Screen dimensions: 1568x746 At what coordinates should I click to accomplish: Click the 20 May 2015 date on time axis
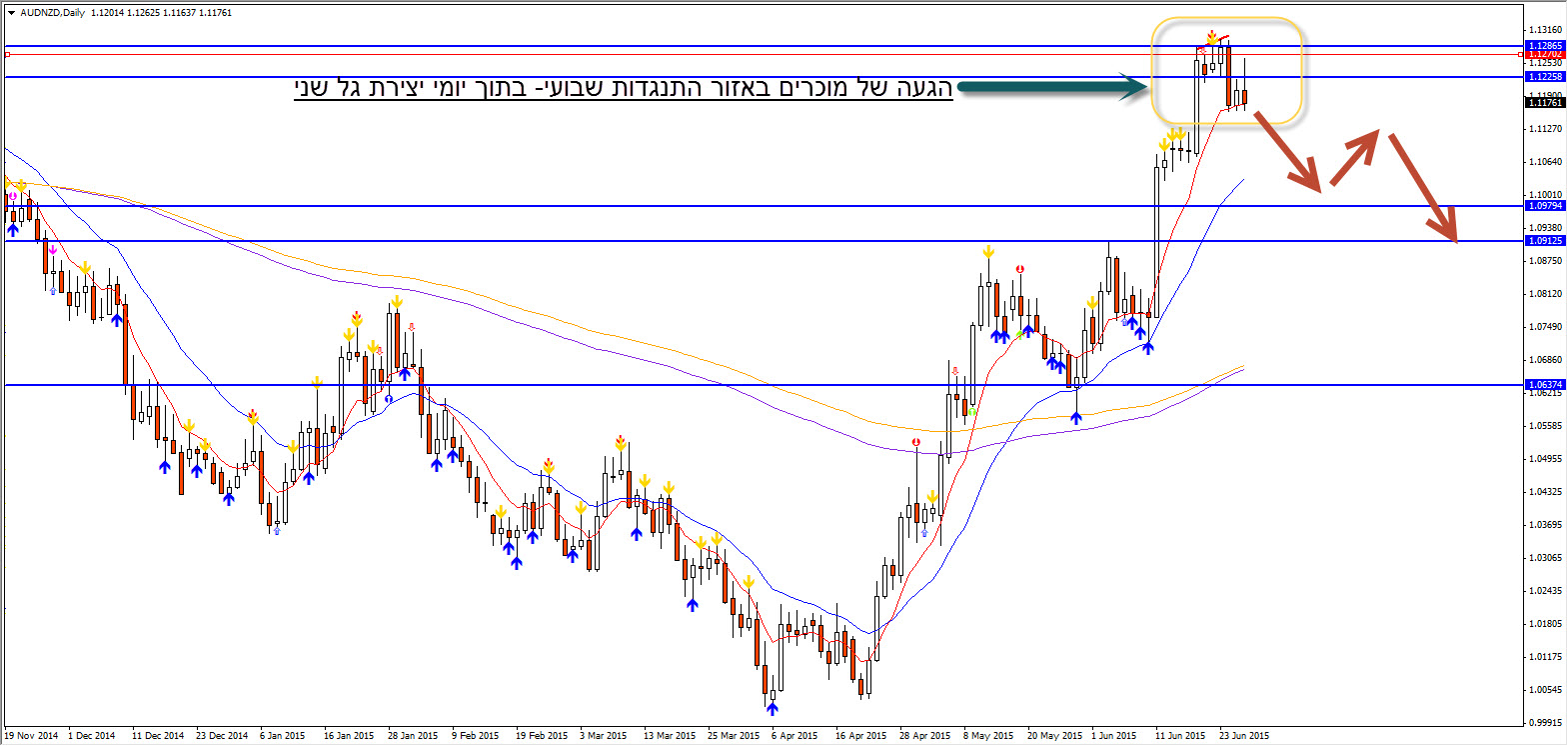(1054, 736)
